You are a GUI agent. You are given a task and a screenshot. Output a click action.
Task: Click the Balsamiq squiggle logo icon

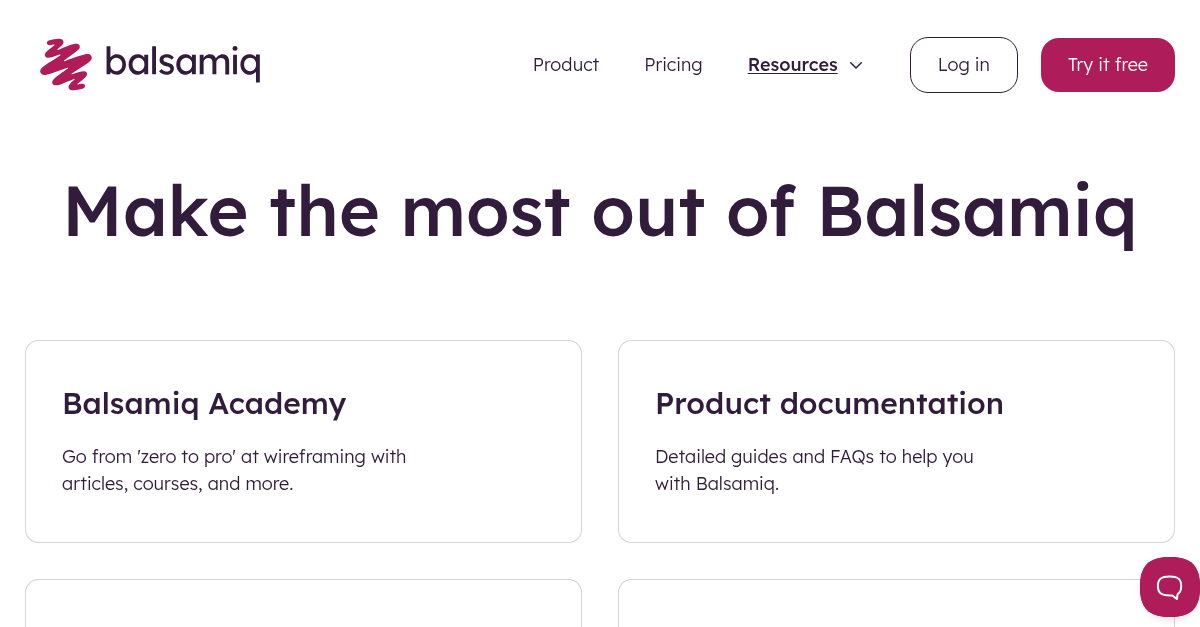click(65, 64)
